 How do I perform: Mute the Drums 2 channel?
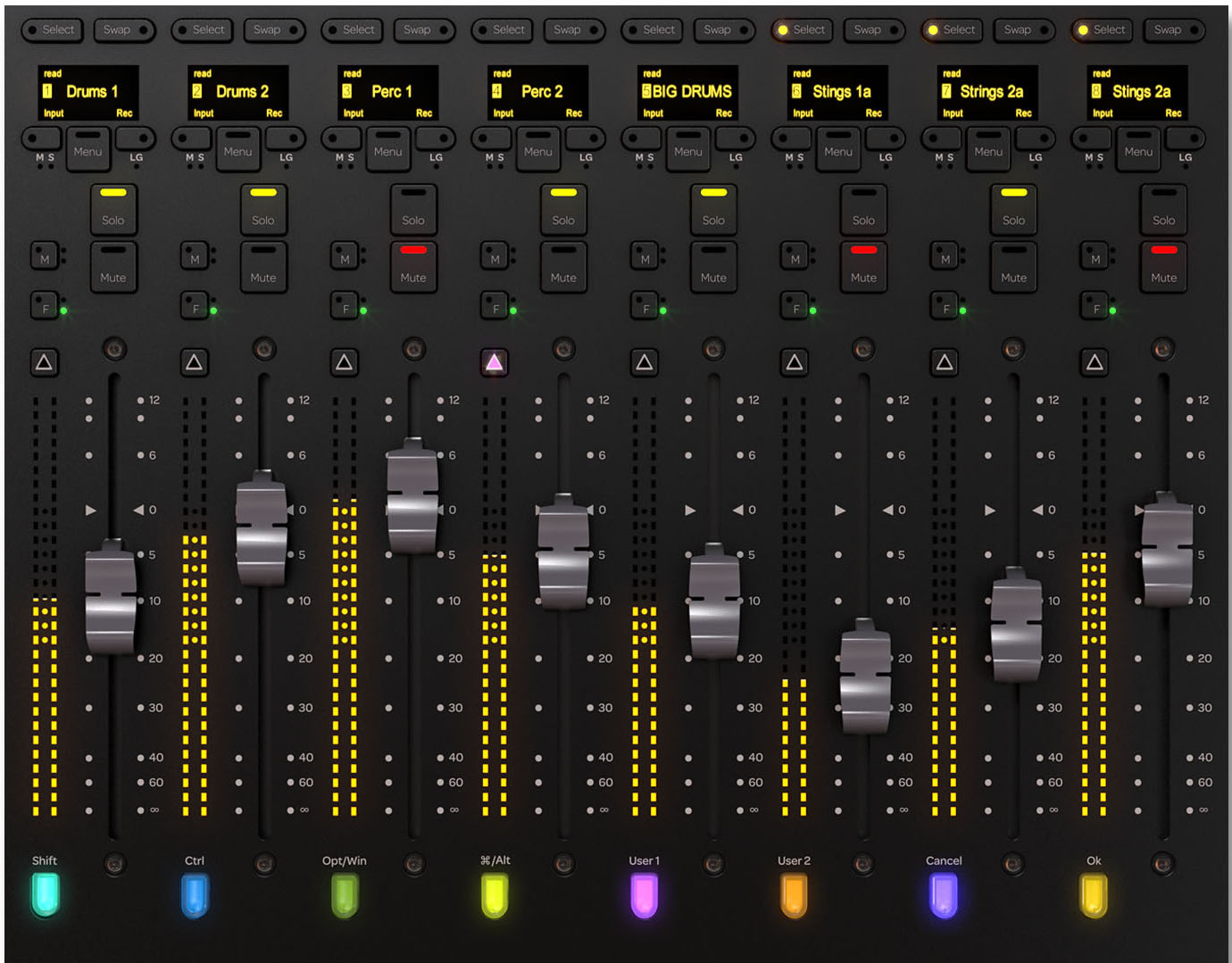coord(263,266)
